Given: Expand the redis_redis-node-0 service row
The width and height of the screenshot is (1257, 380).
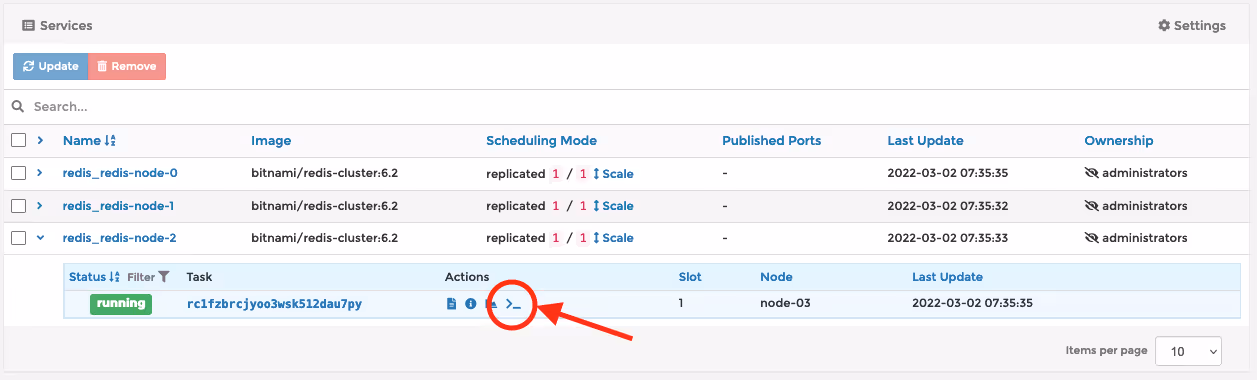Looking at the screenshot, I should coord(40,173).
